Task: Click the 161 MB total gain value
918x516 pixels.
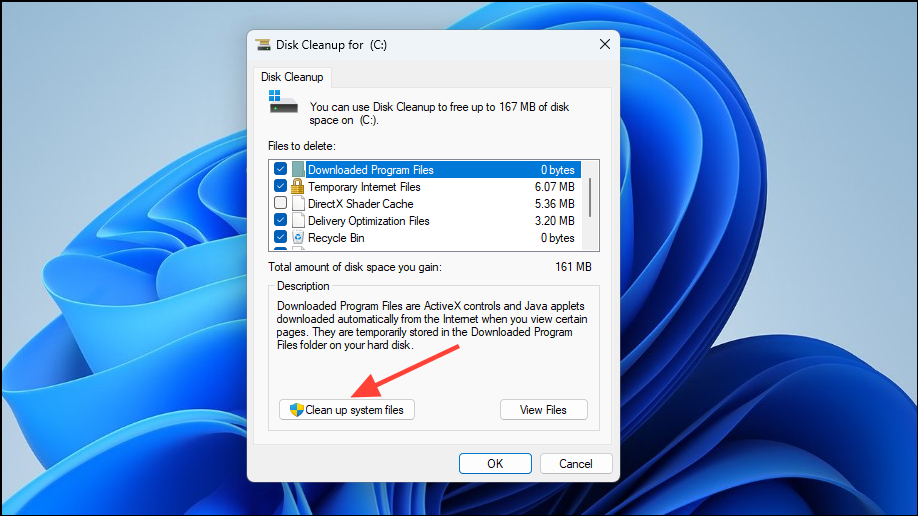Action: 573,267
